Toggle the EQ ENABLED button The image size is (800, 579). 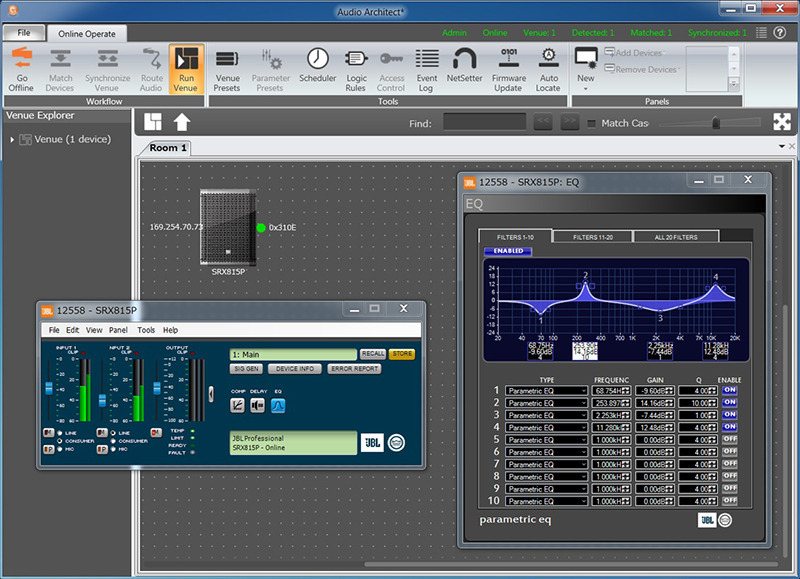pos(508,251)
